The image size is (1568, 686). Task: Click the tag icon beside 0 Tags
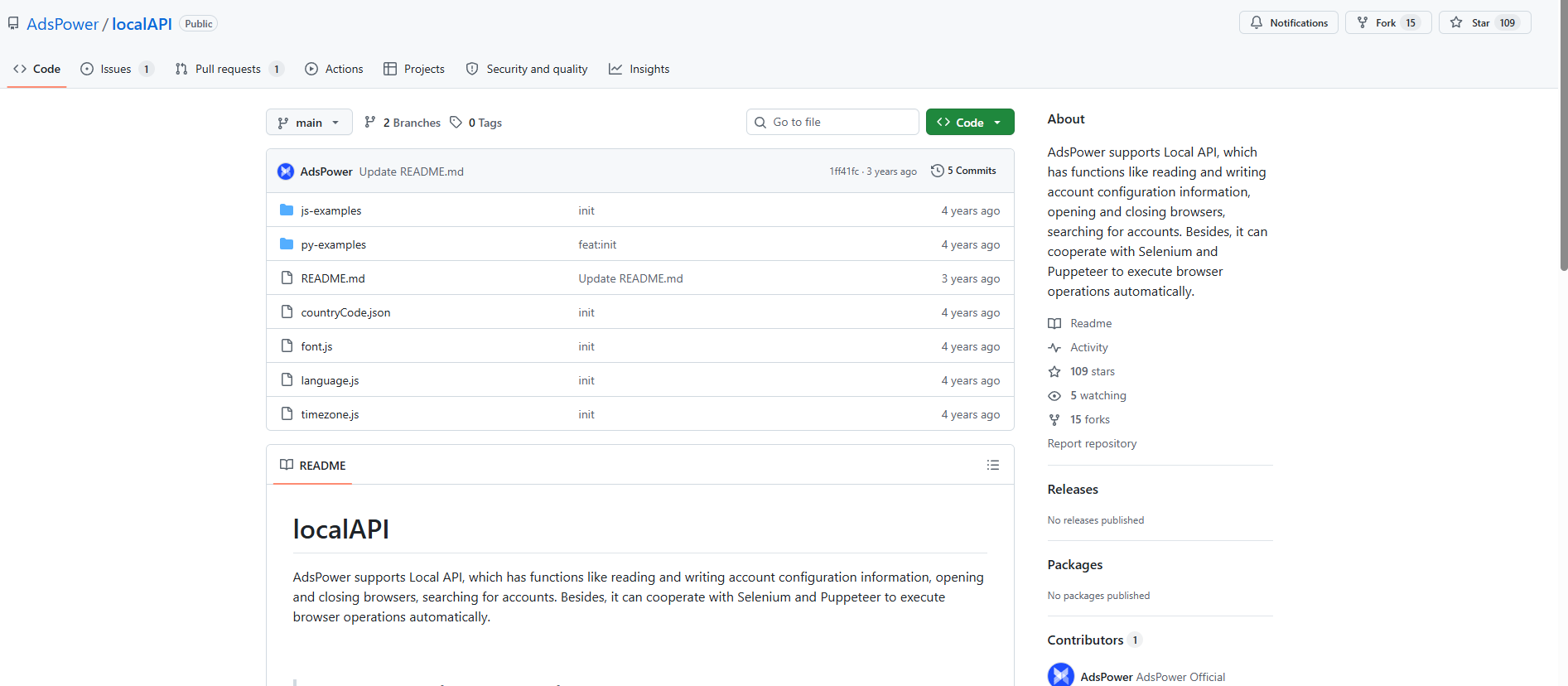pyautogui.click(x=456, y=123)
